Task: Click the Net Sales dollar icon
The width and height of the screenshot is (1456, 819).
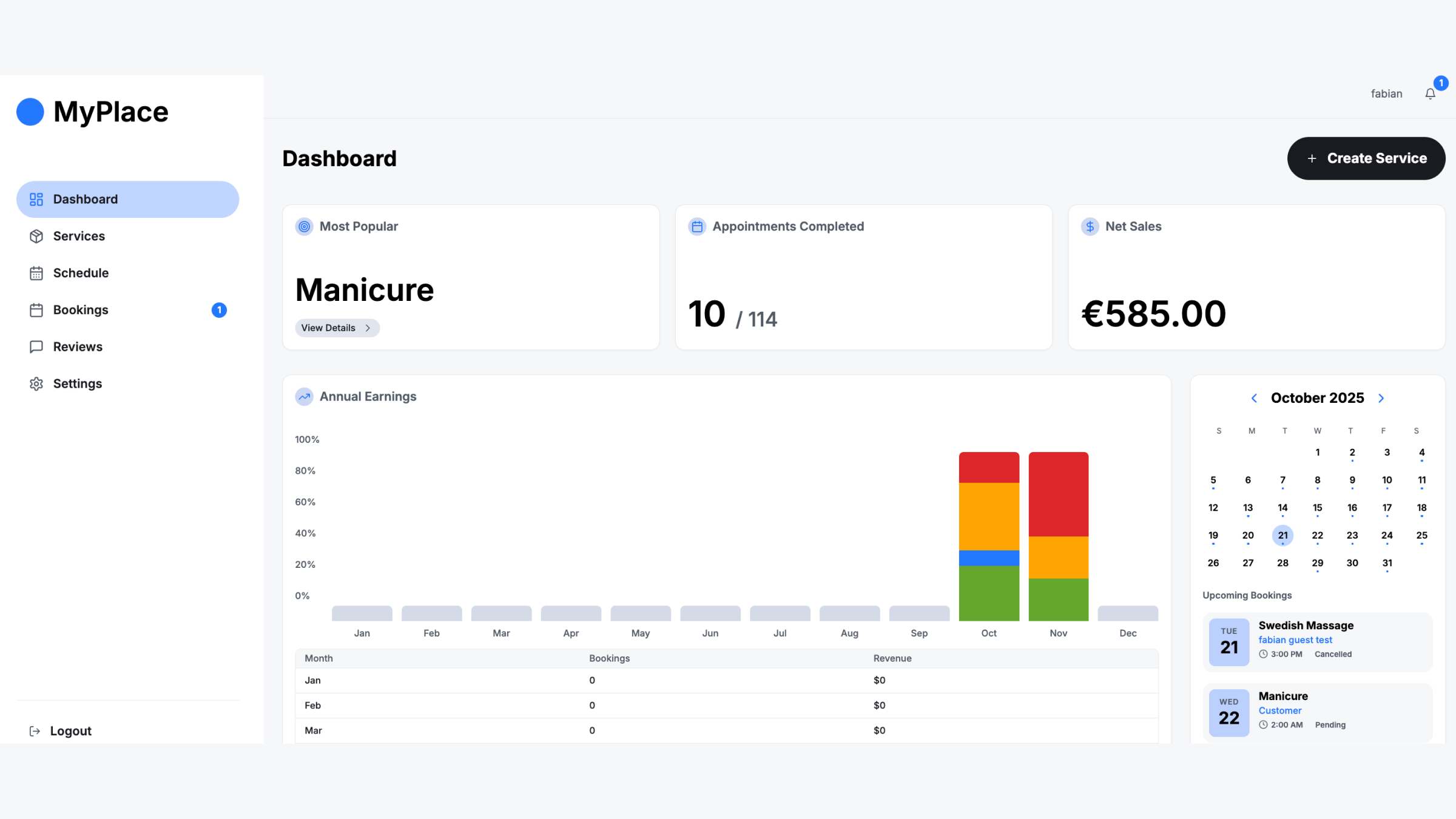Action: (x=1090, y=226)
